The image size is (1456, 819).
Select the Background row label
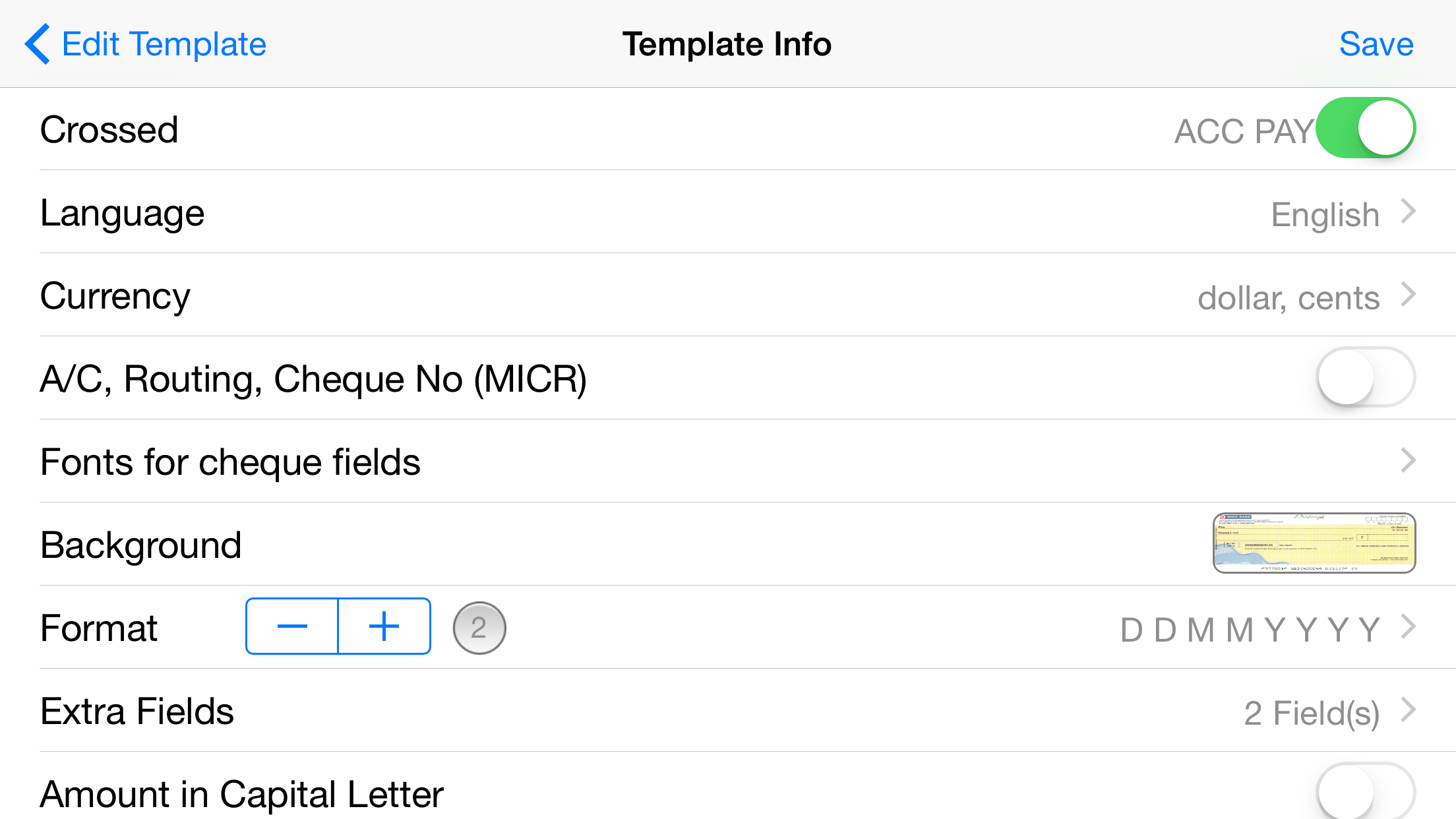point(140,545)
